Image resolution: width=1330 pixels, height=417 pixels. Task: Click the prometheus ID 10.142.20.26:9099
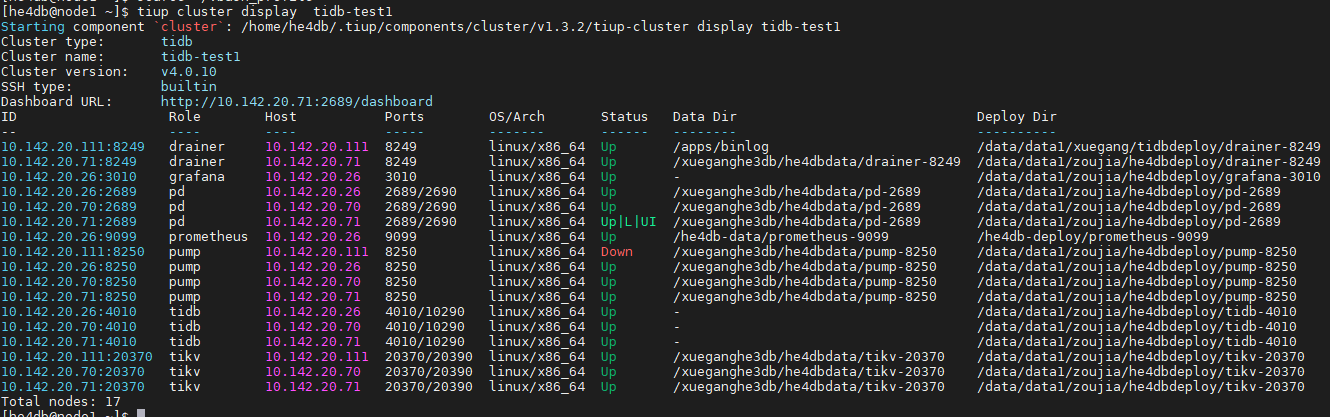tap(69, 237)
